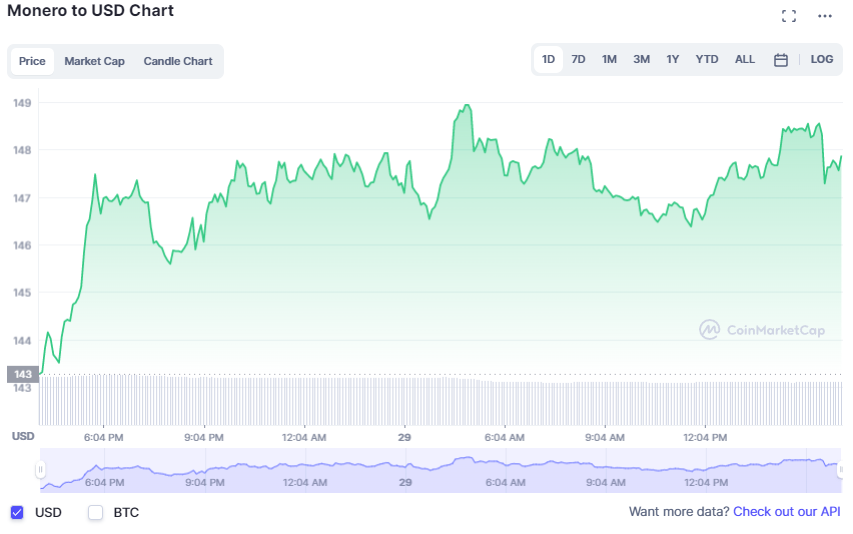Image resolution: width=853 pixels, height=534 pixels.
Task: Select the YTD time range
Action: tap(707, 59)
